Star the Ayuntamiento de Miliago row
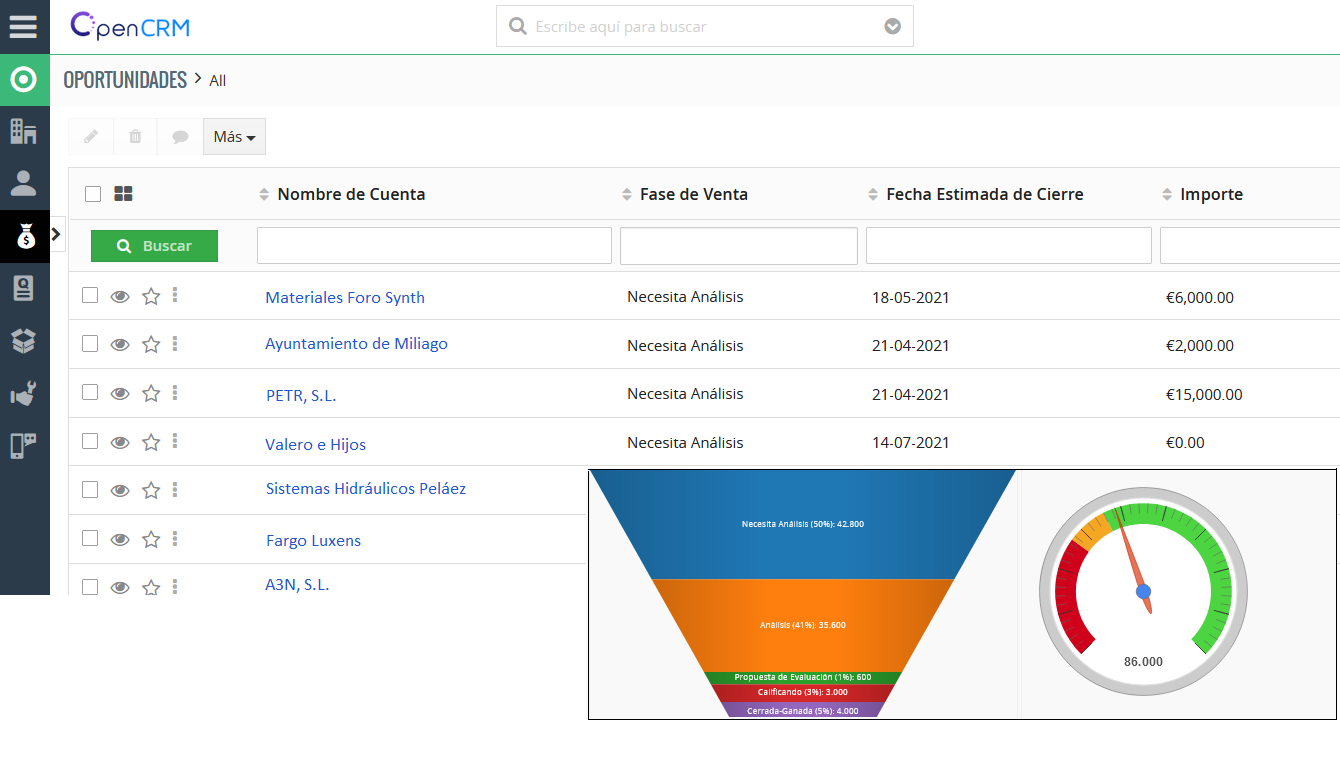The image size is (1340, 768). (151, 344)
